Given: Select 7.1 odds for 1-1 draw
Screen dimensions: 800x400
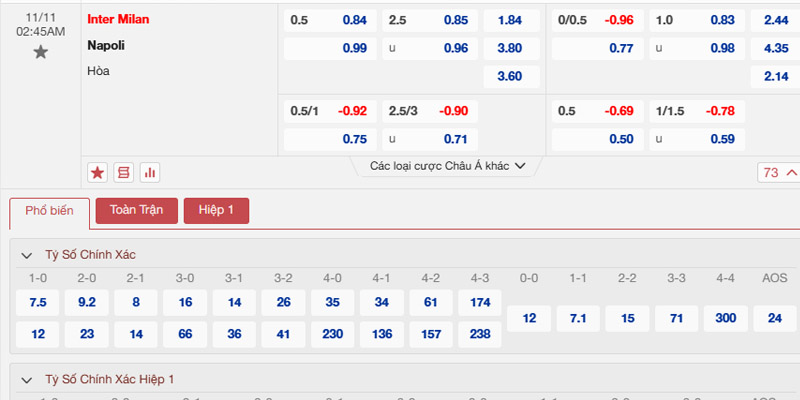Looking at the screenshot, I should pyautogui.click(x=578, y=318).
